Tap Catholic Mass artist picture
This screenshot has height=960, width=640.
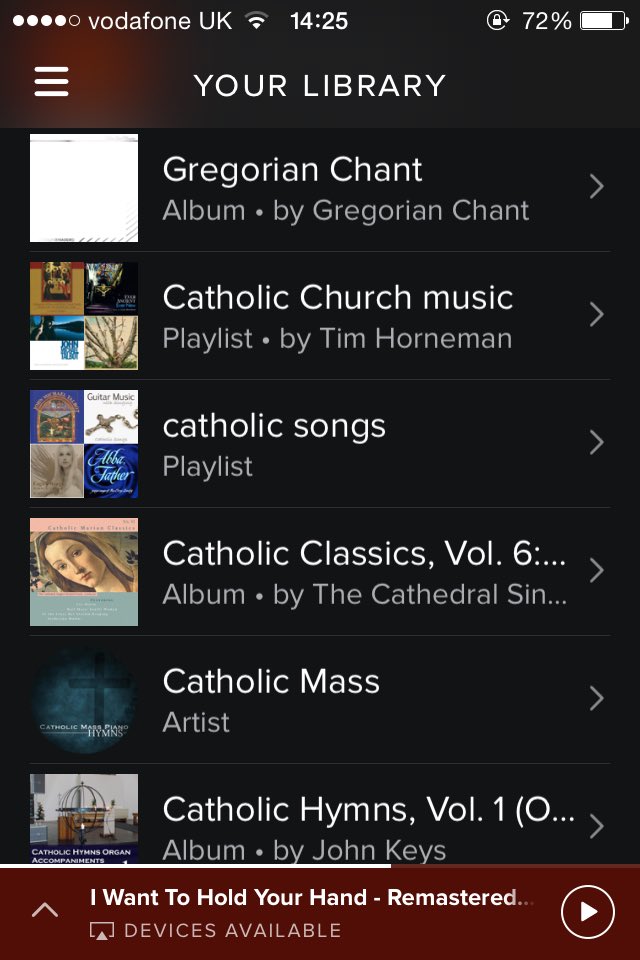tap(84, 700)
